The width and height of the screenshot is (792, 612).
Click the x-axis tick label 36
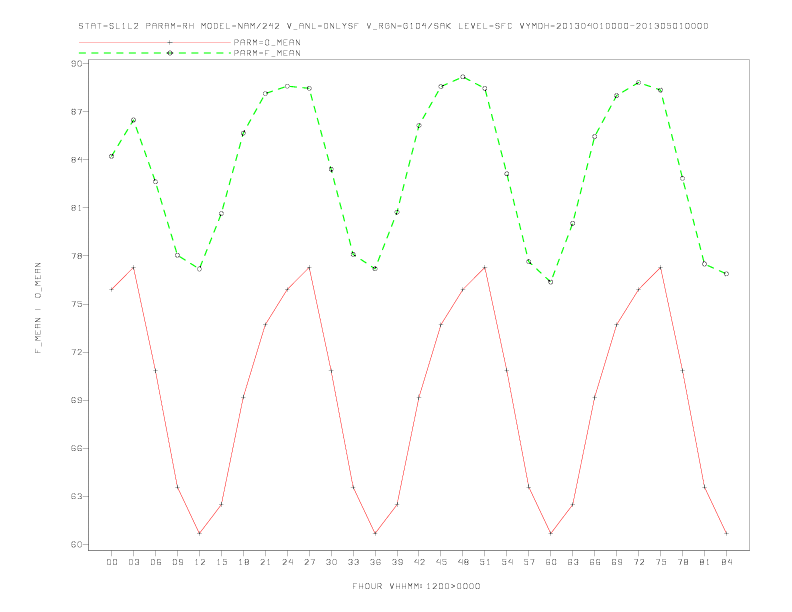click(375, 562)
